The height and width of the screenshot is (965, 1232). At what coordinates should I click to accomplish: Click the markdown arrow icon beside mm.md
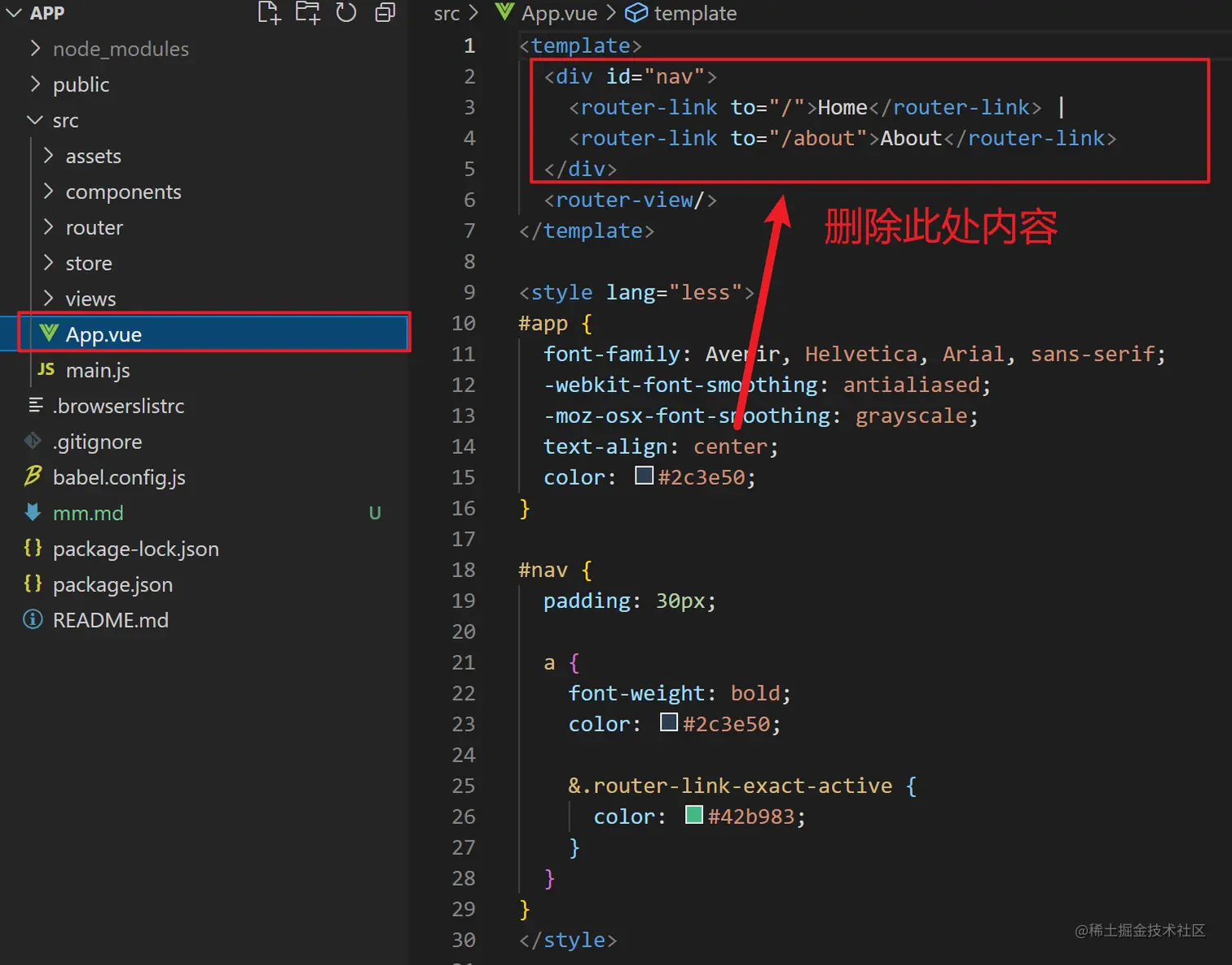click(x=33, y=512)
